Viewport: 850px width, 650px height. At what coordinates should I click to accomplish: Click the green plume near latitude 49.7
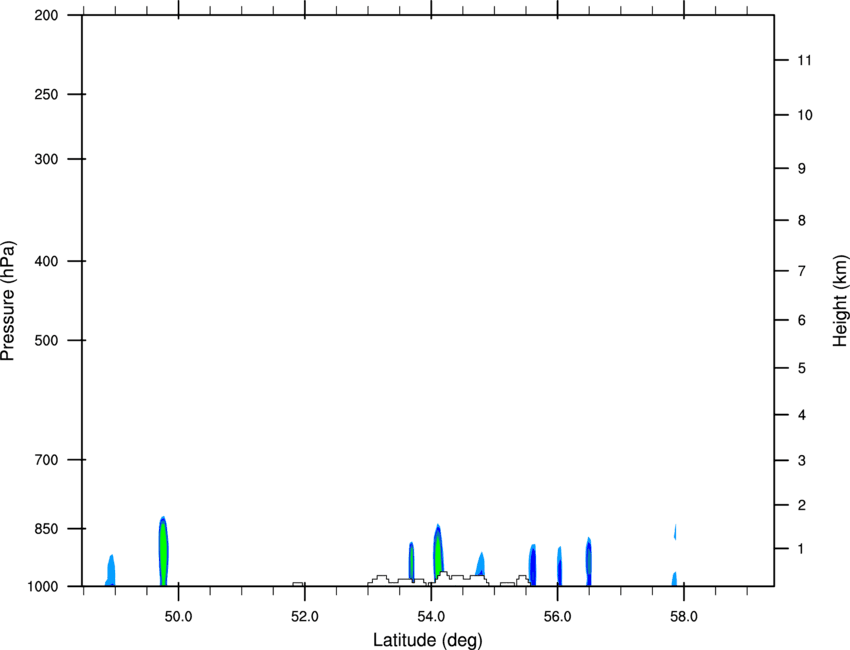click(163, 551)
